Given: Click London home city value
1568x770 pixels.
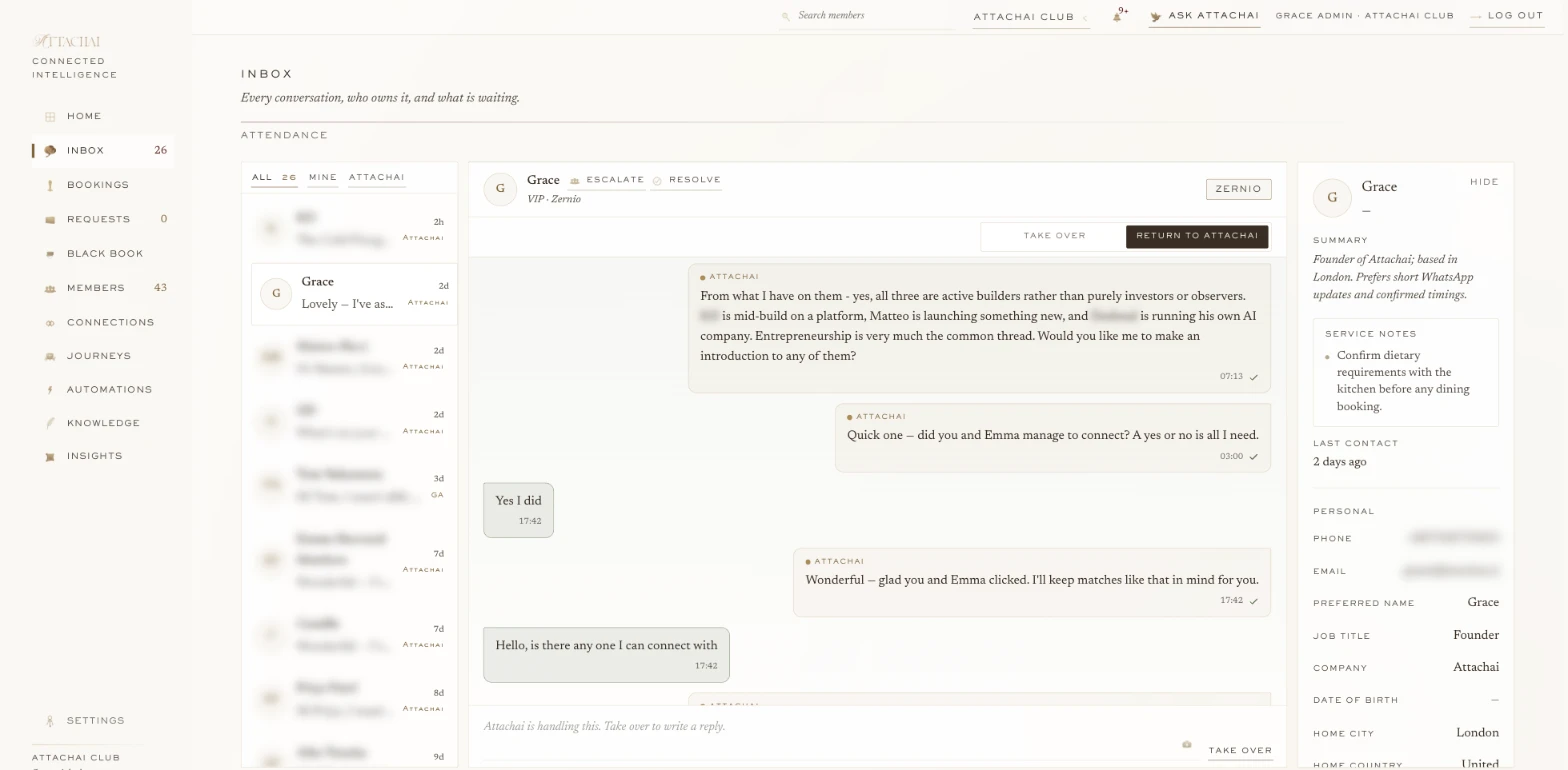Looking at the screenshot, I should click(x=1477, y=733).
